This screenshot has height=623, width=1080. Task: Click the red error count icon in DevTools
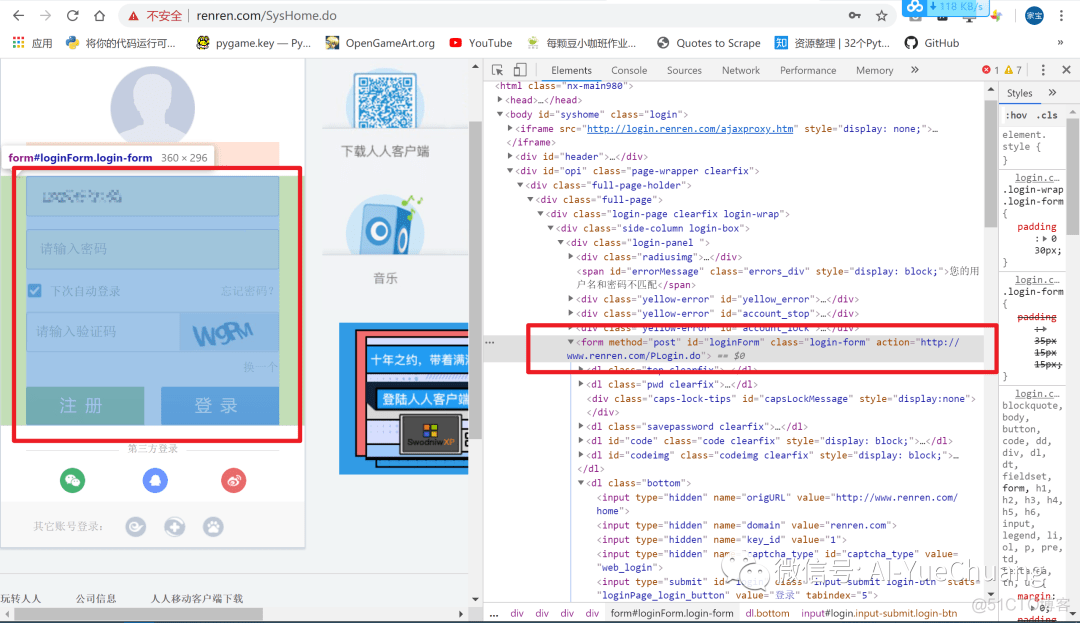click(986, 70)
